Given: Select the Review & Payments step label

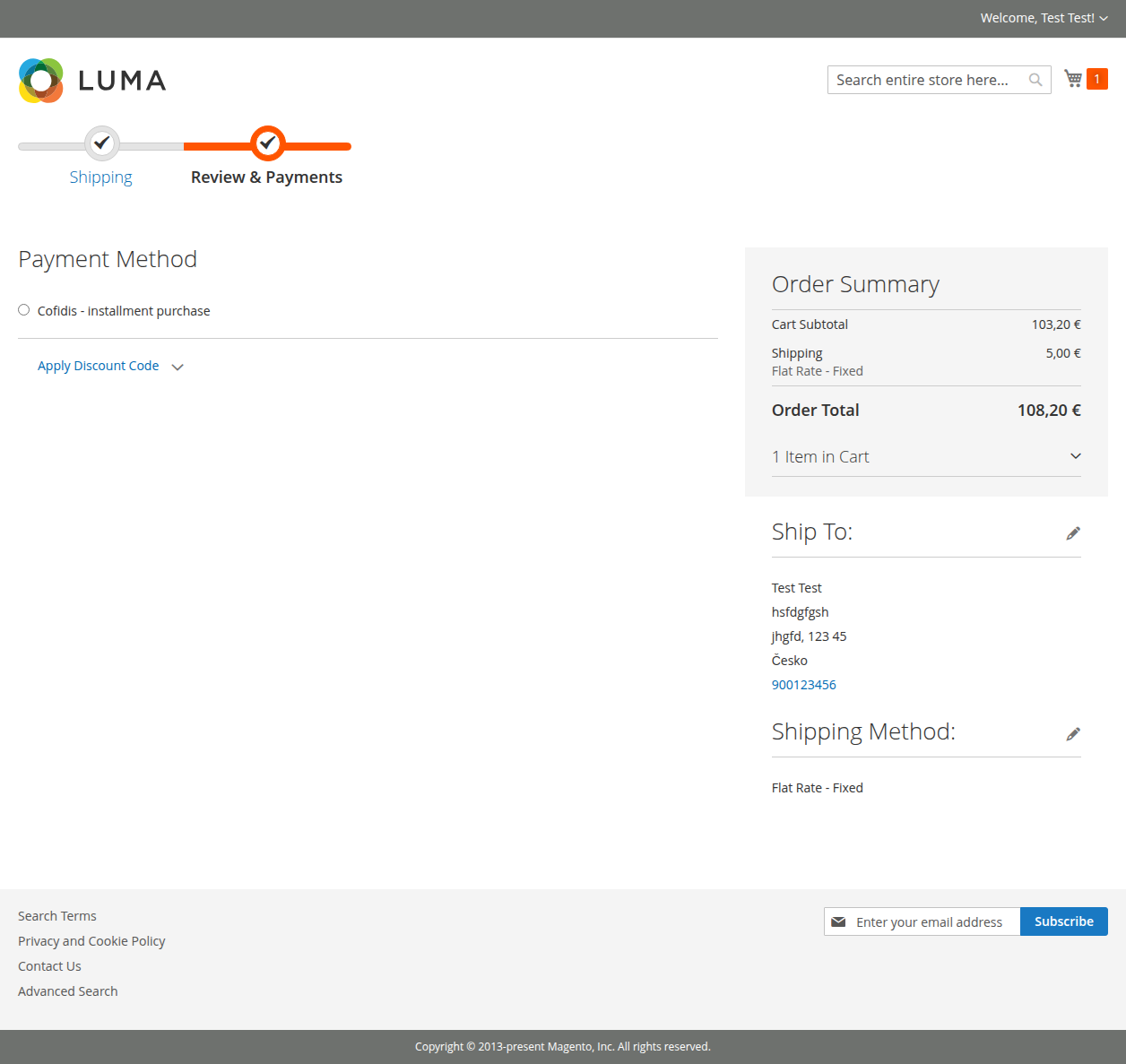Looking at the screenshot, I should coord(266,177).
